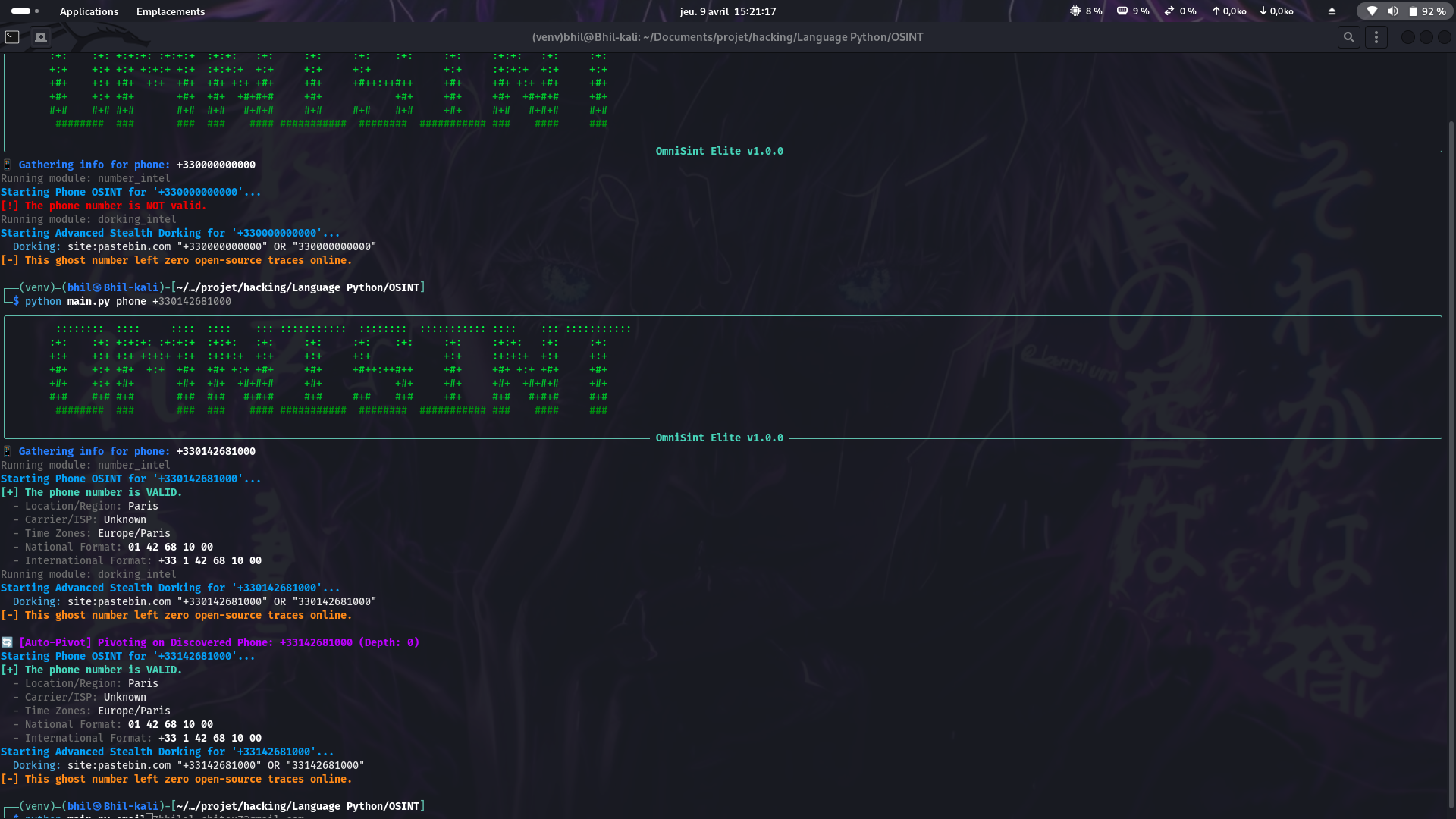
Task: Open the terminal three-dot menu
Action: point(1376,37)
